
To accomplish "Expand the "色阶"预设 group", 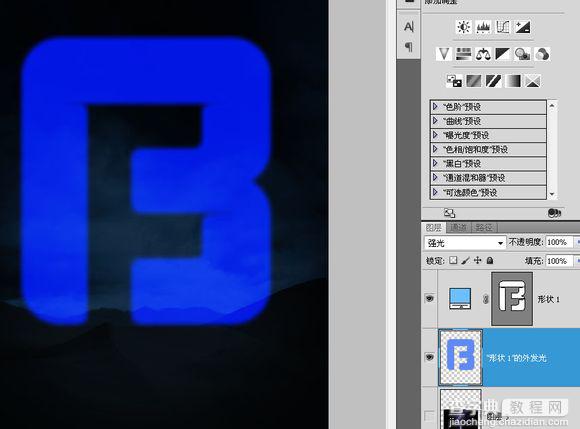I will tap(435, 107).
